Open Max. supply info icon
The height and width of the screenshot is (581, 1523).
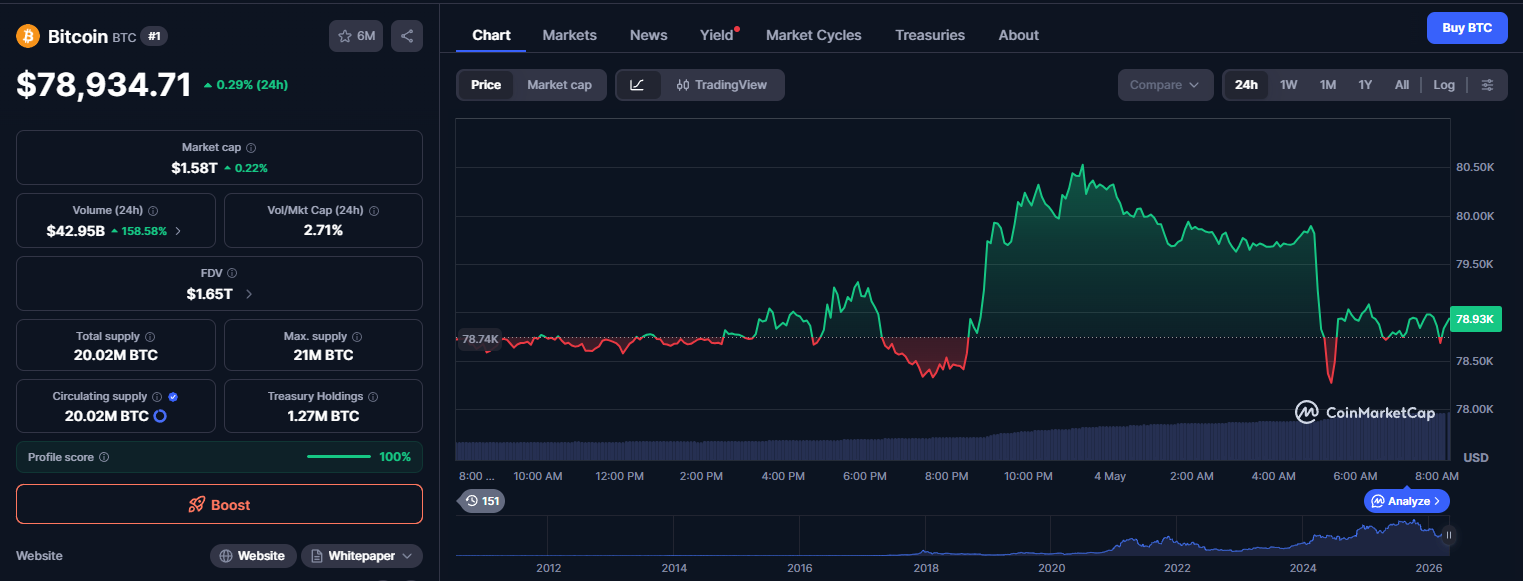(x=357, y=337)
